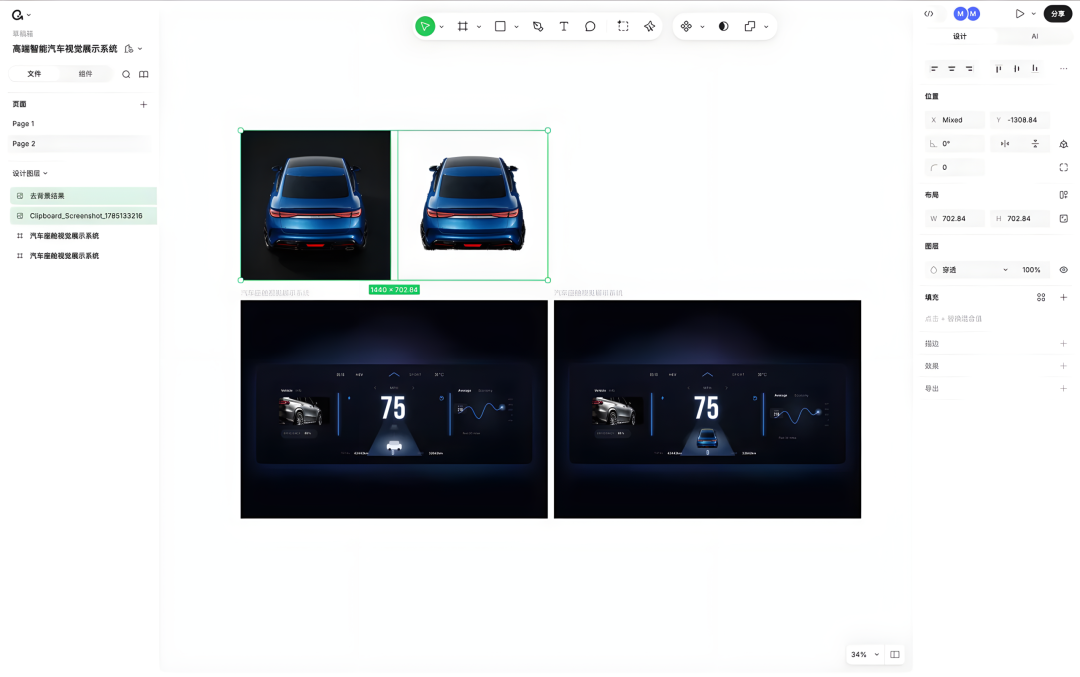Viewport: 1080px width, 677px height.
Task: Select the Comment bubble tool
Action: pyautogui.click(x=590, y=26)
